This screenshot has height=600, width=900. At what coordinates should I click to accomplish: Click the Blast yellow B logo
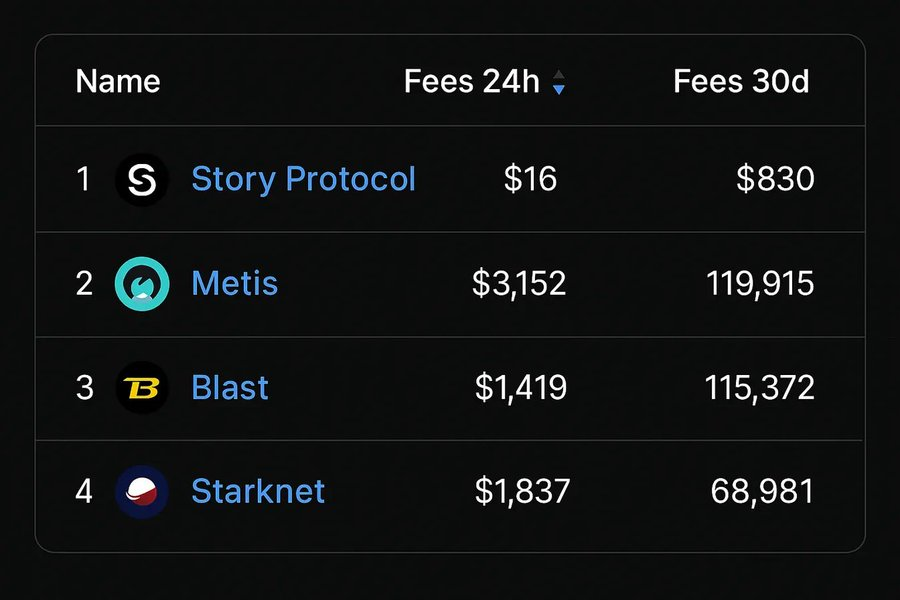[x=142, y=388]
